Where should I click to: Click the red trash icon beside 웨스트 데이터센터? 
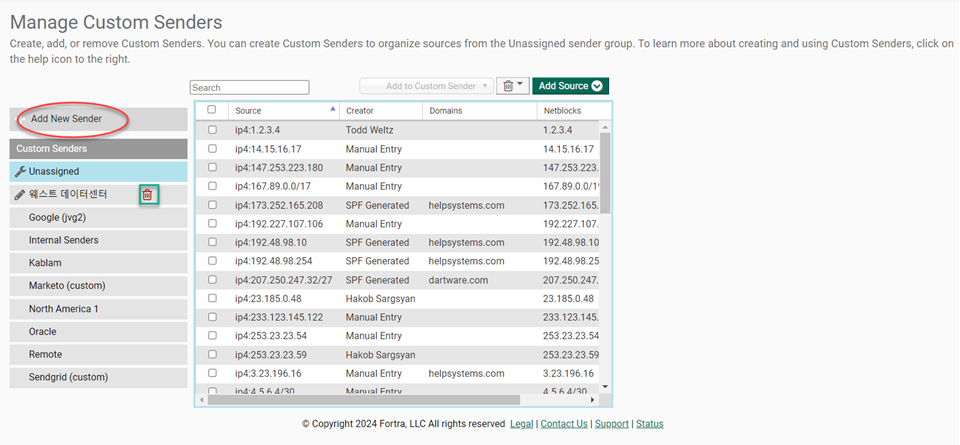click(148, 195)
